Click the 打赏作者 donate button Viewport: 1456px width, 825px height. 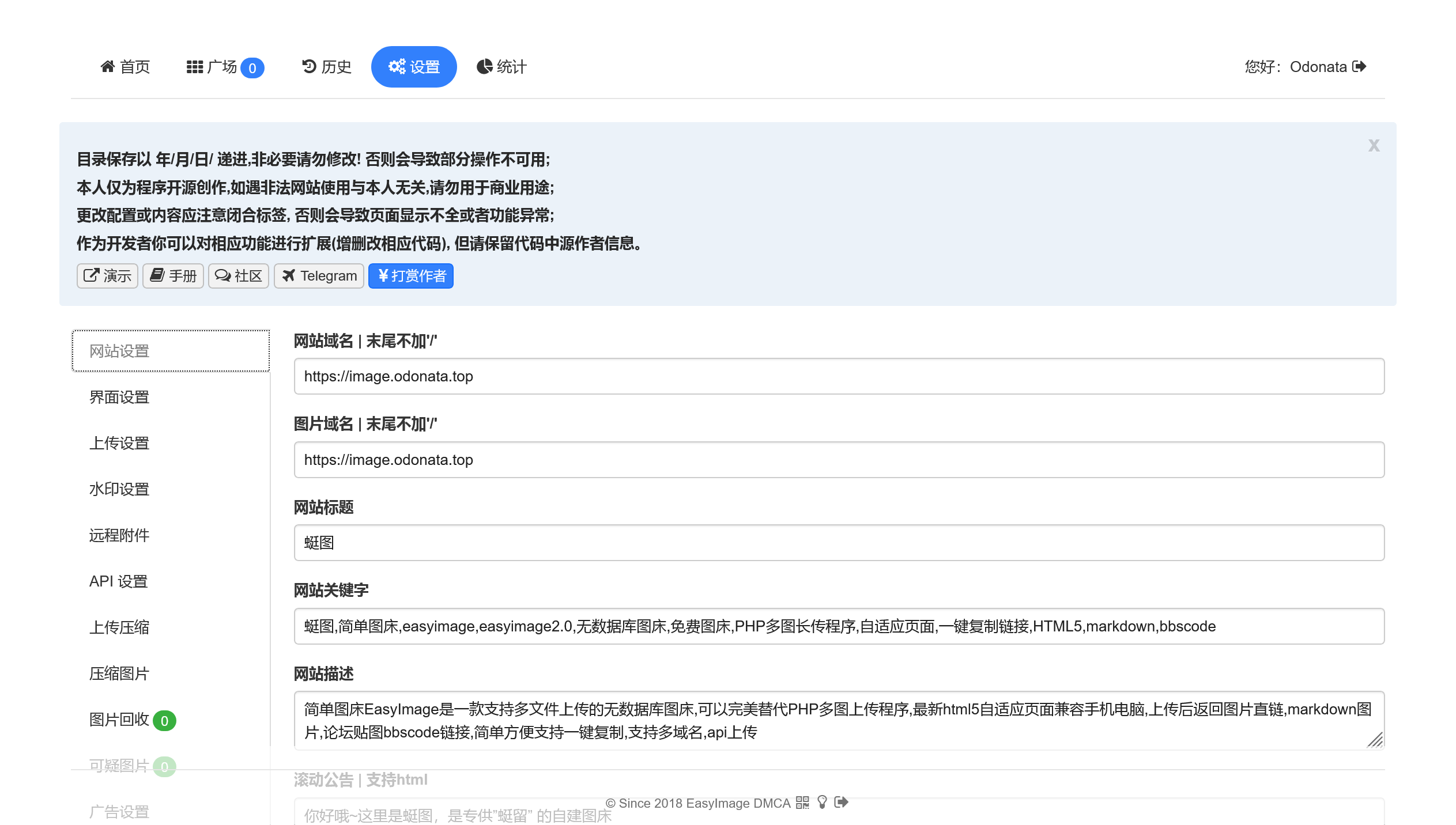[411, 276]
